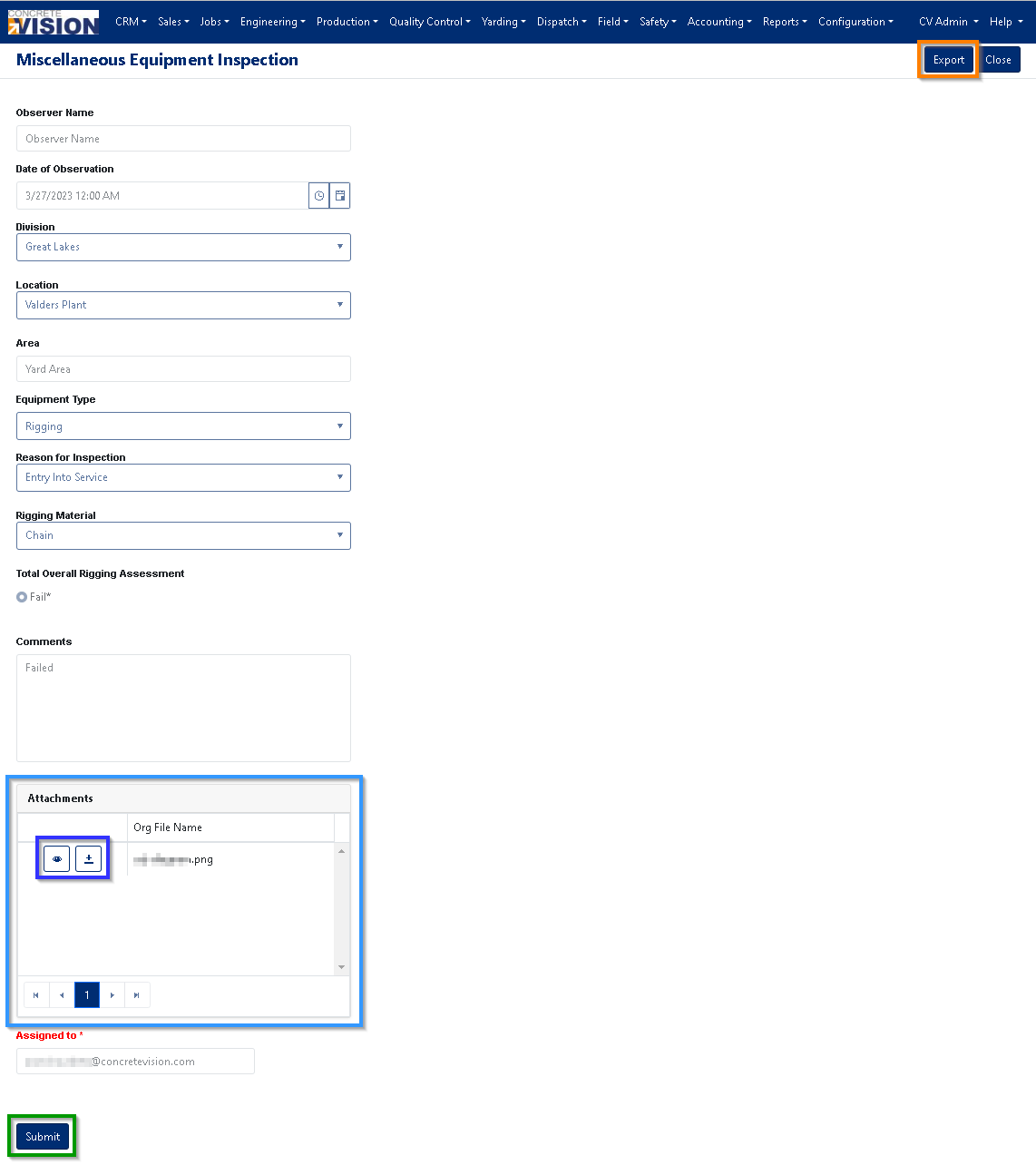This screenshot has width=1036, height=1165.
Task: Open the Sales menu
Action: (173, 22)
